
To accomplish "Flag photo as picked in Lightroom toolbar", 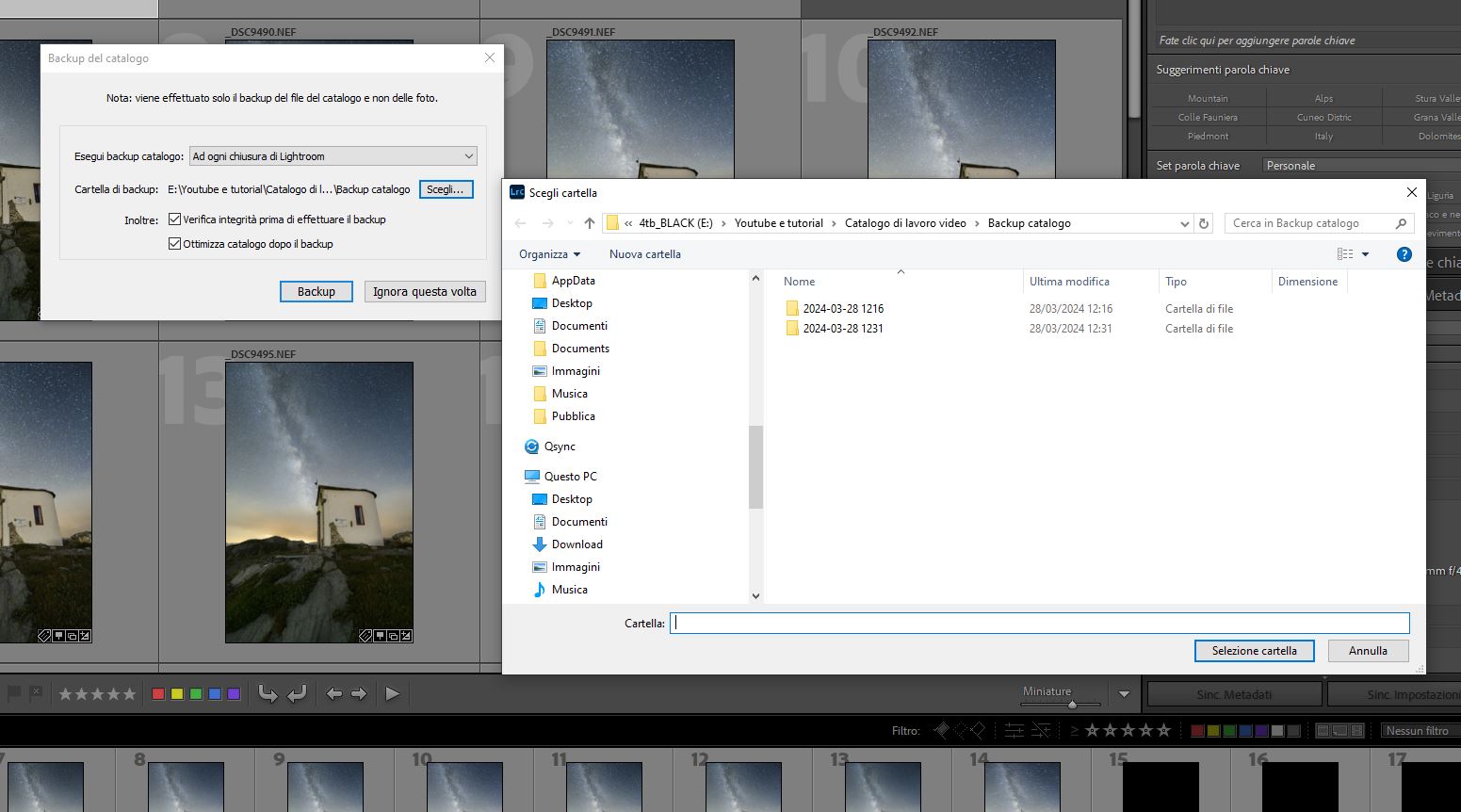I will point(14,693).
